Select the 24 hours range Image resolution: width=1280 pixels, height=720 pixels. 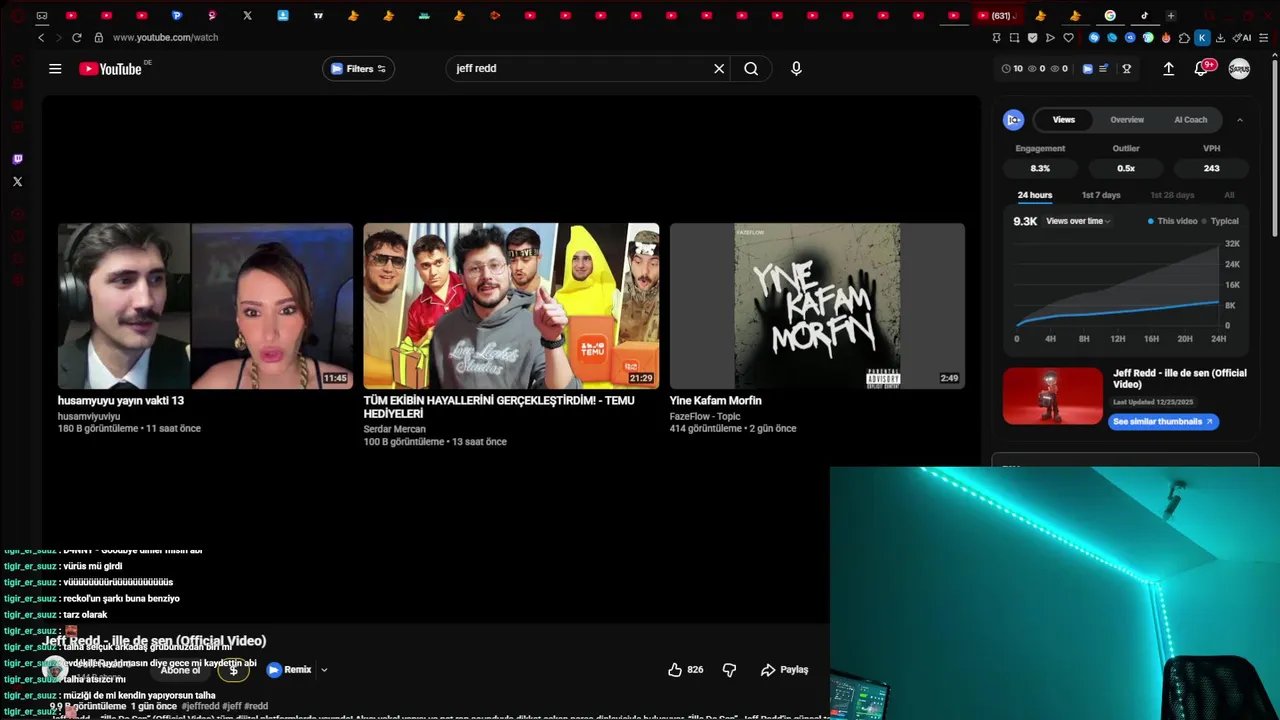coord(1034,195)
